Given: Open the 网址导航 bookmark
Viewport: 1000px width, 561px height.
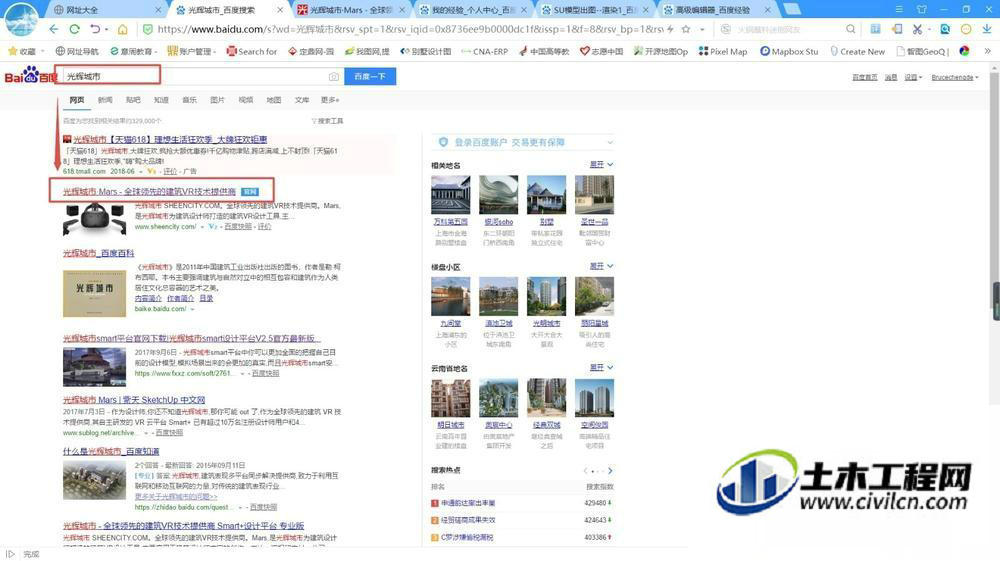Looking at the screenshot, I should [77, 52].
